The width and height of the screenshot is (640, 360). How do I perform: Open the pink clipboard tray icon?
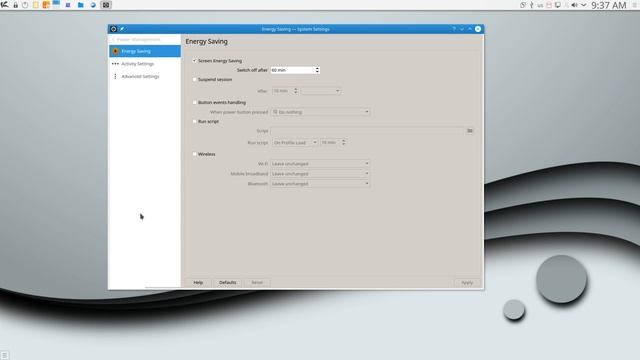pyautogui.click(x=549, y=5)
